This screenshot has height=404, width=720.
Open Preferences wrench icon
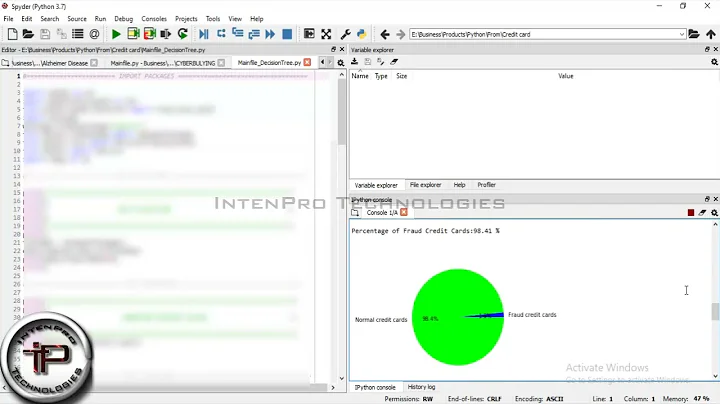[x=346, y=34]
